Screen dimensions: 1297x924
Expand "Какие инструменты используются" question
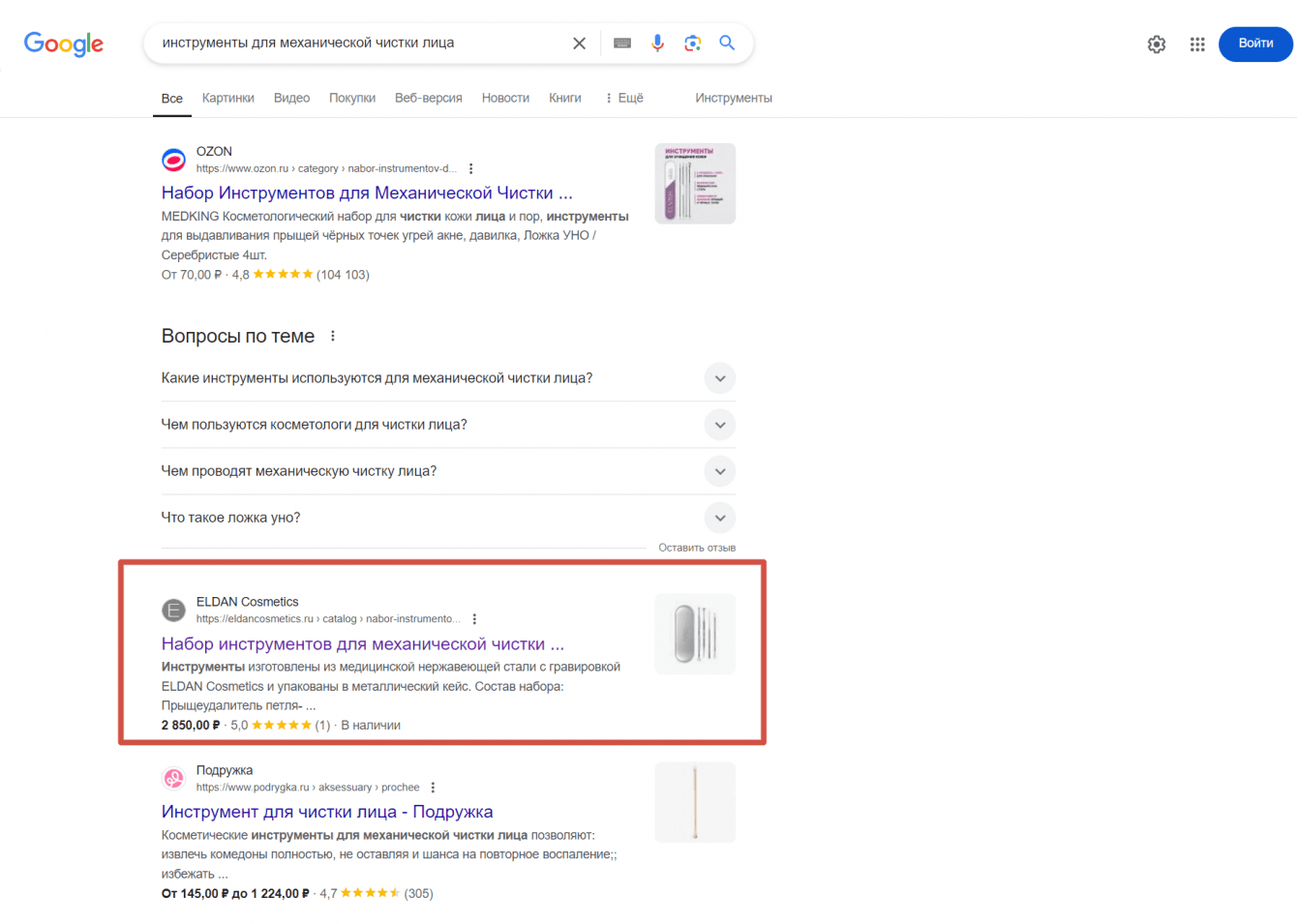point(448,378)
